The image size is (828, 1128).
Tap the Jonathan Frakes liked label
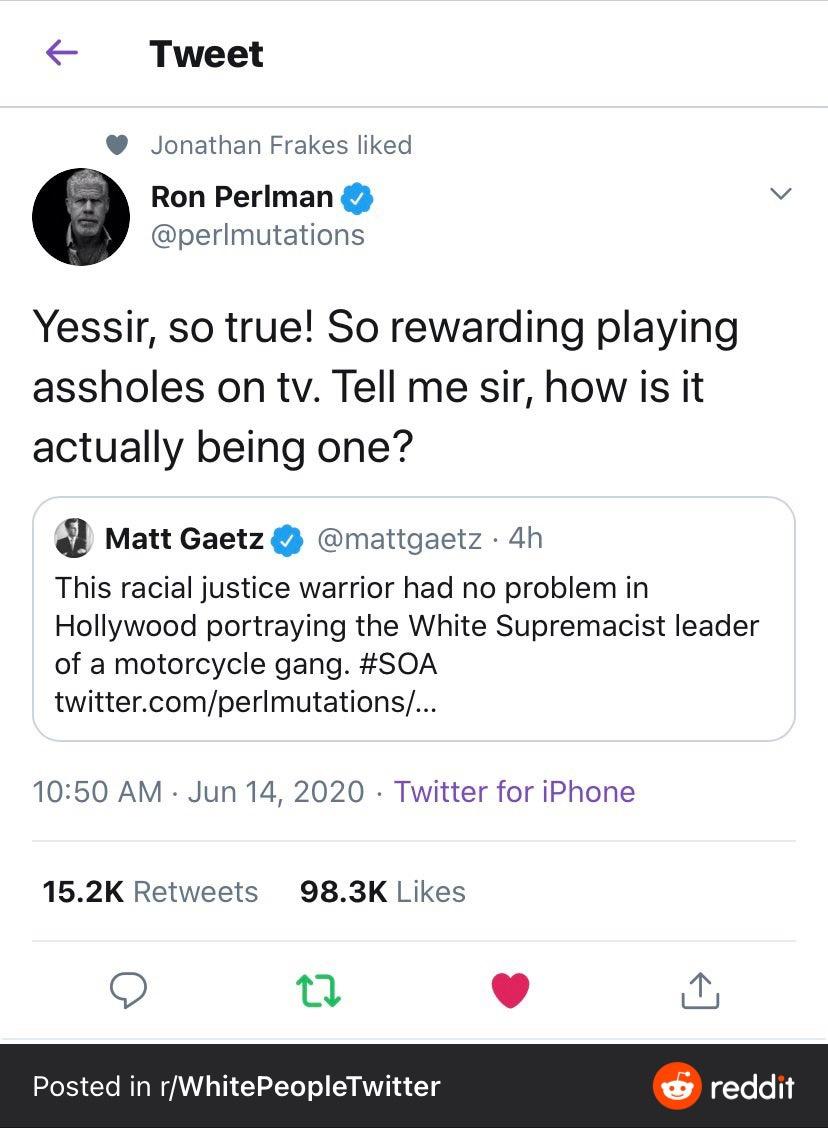click(x=281, y=145)
